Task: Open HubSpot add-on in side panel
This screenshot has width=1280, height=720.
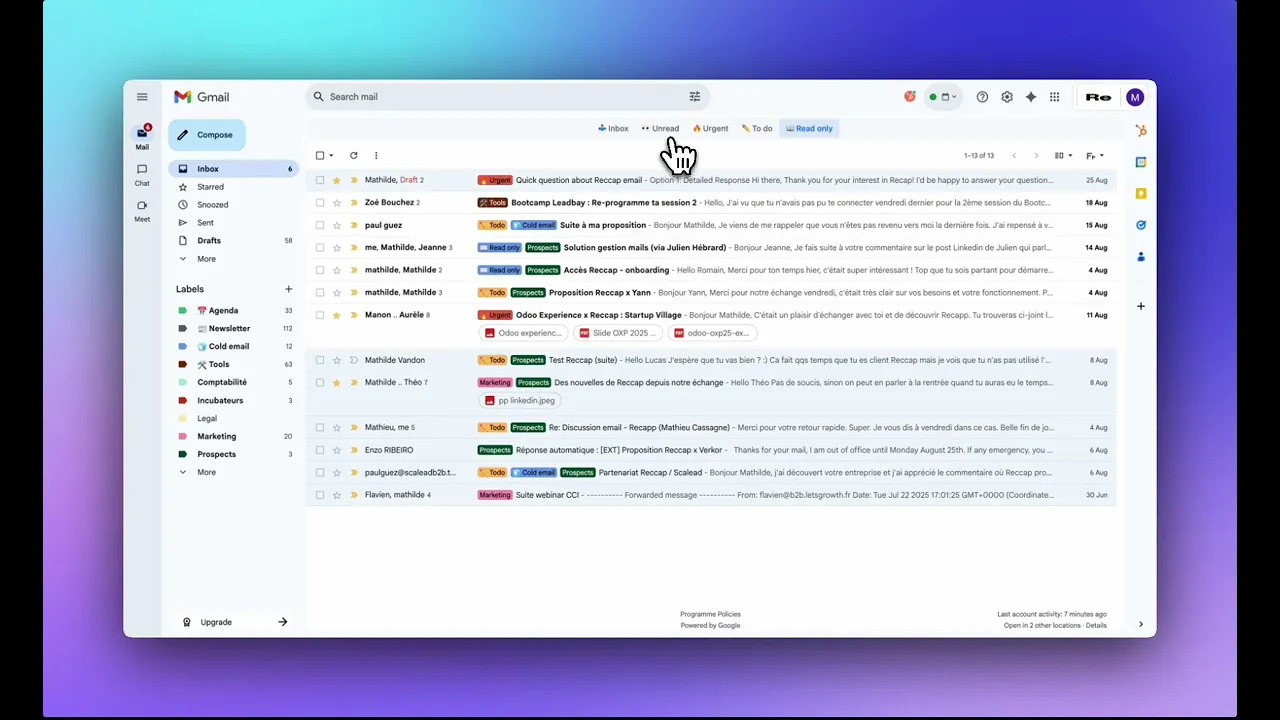Action: [1141, 131]
